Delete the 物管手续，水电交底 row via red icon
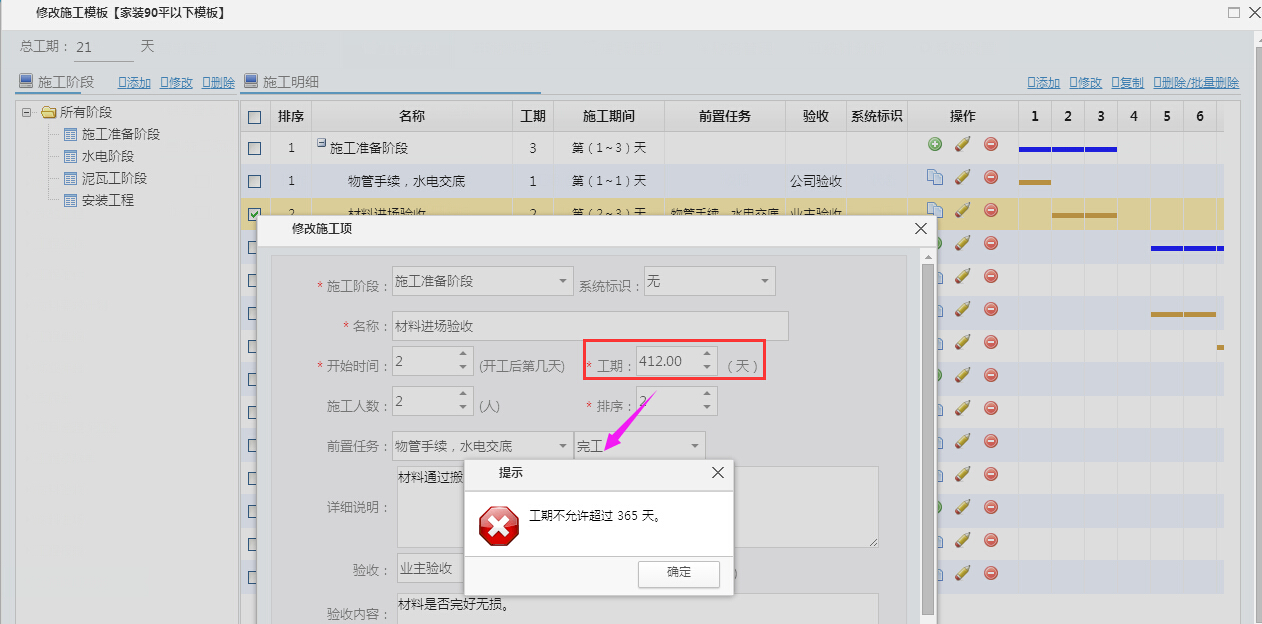Image resolution: width=1262 pixels, height=624 pixels. (x=991, y=178)
